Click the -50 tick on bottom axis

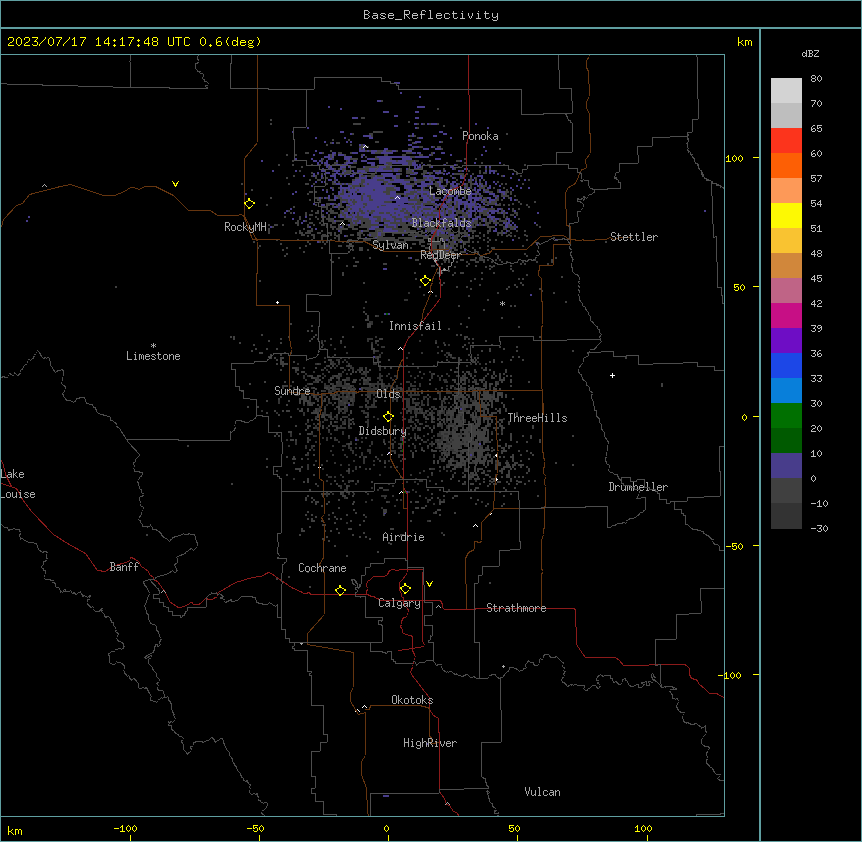[255, 828]
